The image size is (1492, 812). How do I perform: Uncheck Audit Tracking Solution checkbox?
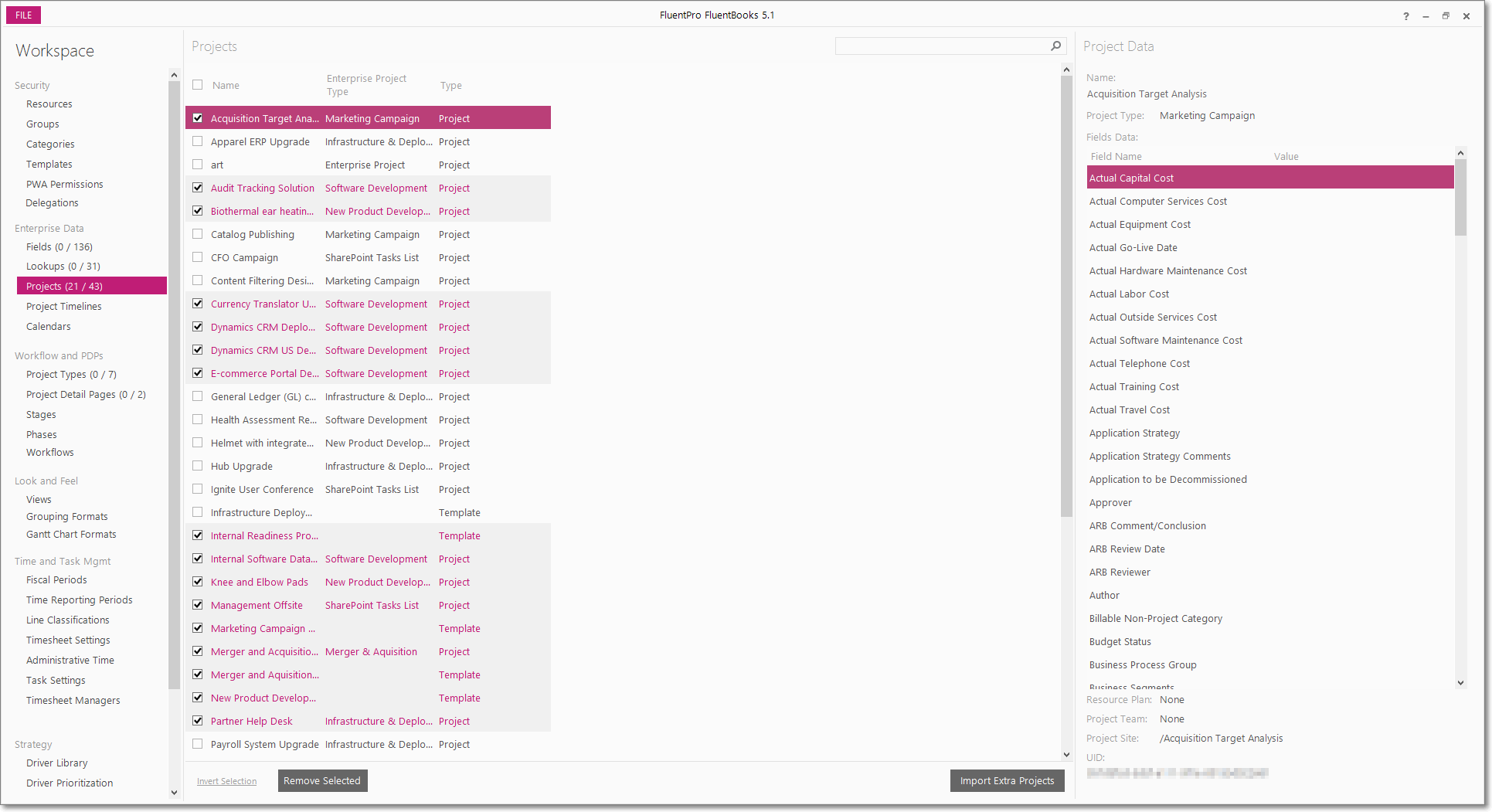coord(198,188)
